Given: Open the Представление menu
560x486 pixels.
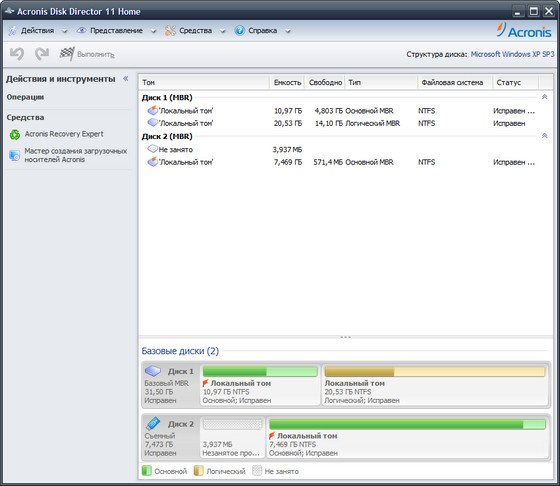Looking at the screenshot, I should (116, 31).
